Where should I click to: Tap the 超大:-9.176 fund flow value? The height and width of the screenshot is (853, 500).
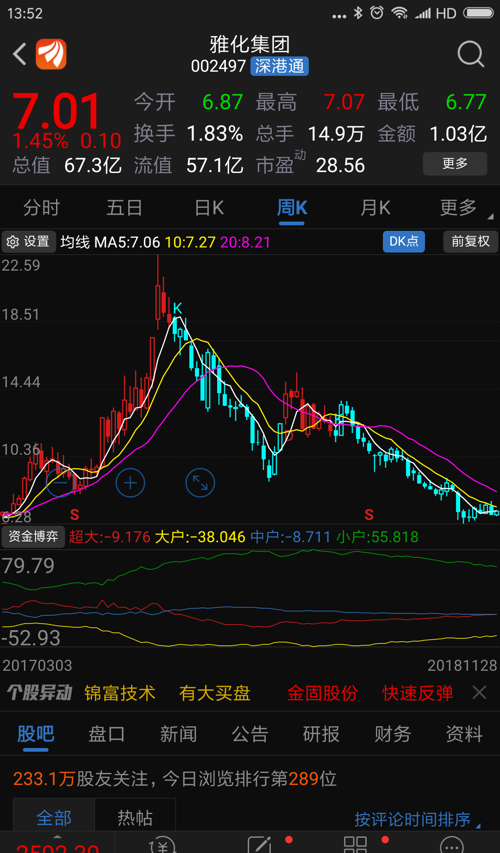point(110,537)
